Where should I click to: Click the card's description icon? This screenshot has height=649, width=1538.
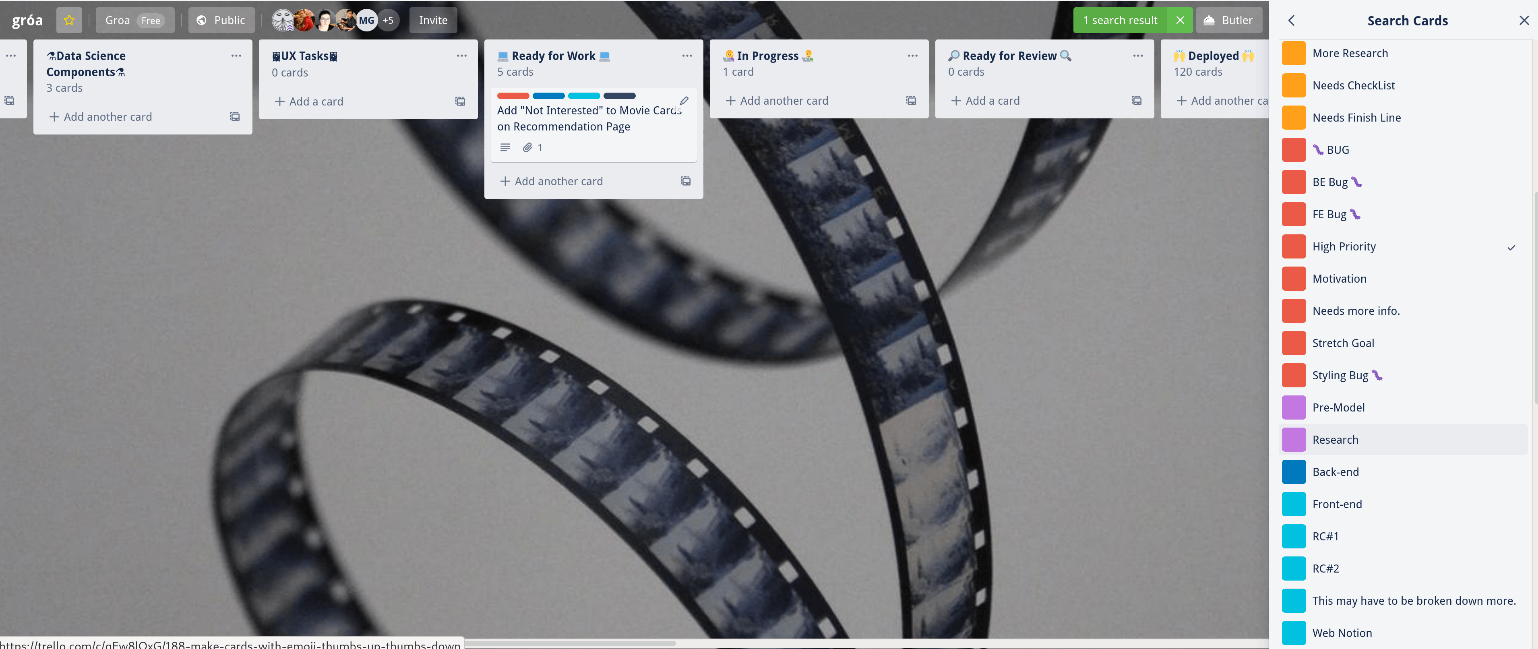pos(505,147)
